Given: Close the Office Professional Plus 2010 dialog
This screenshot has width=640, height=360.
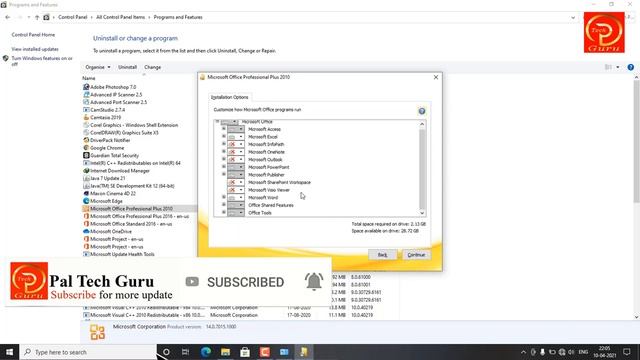Looking at the screenshot, I should tap(436, 77).
